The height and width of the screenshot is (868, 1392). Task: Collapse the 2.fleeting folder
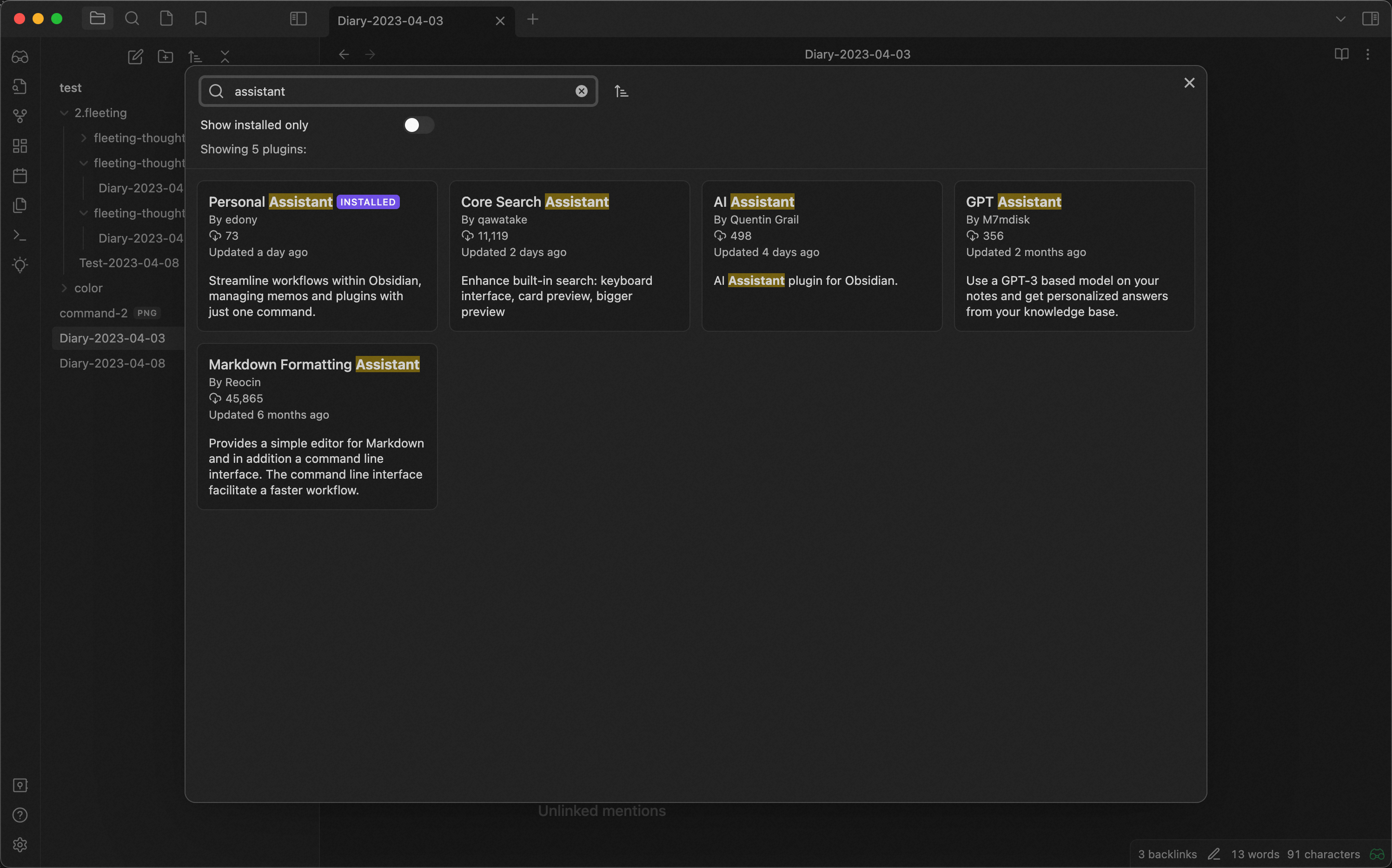(x=64, y=113)
